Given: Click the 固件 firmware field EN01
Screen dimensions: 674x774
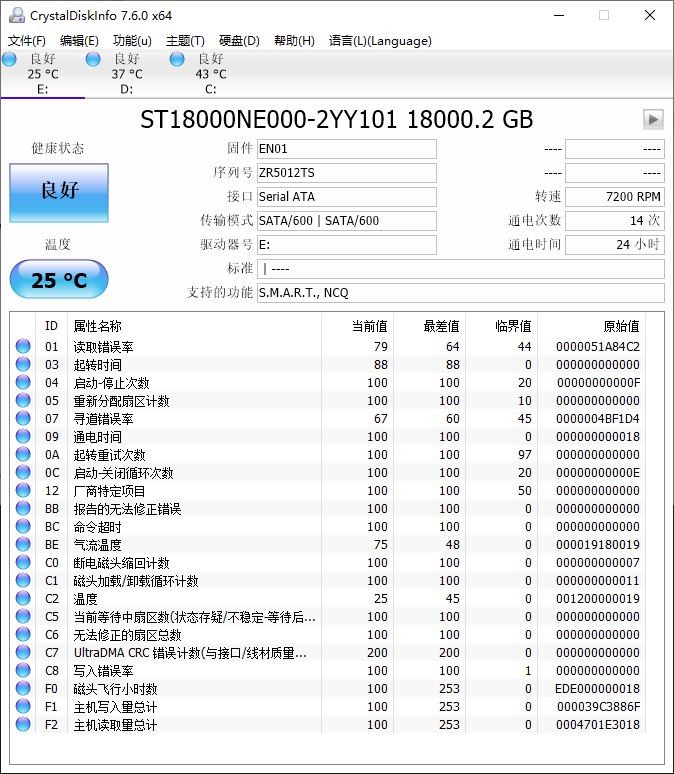Looking at the screenshot, I should pos(346,149).
